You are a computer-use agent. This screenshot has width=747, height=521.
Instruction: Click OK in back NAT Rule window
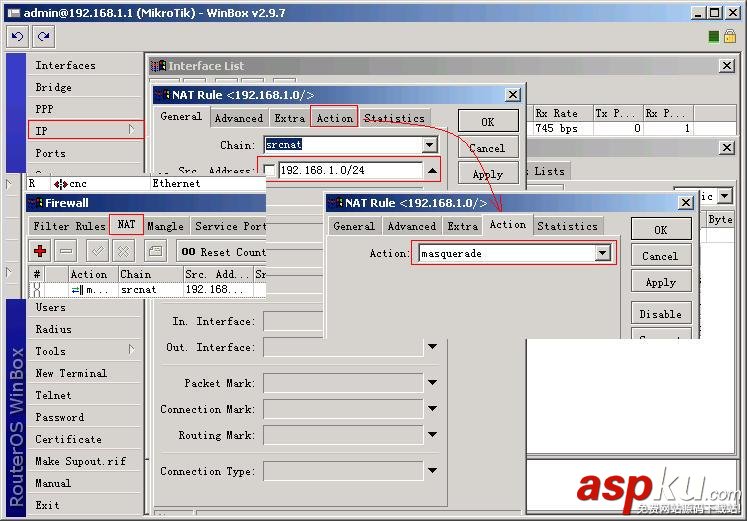pos(488,121)
